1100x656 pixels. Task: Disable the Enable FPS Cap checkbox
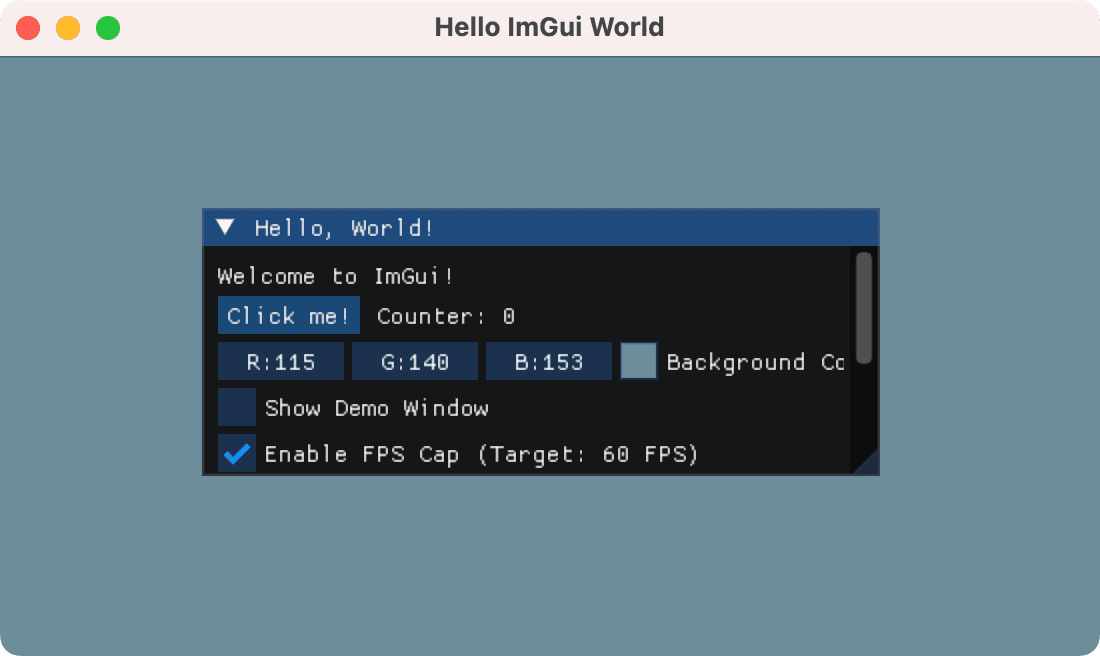[236, 454]
